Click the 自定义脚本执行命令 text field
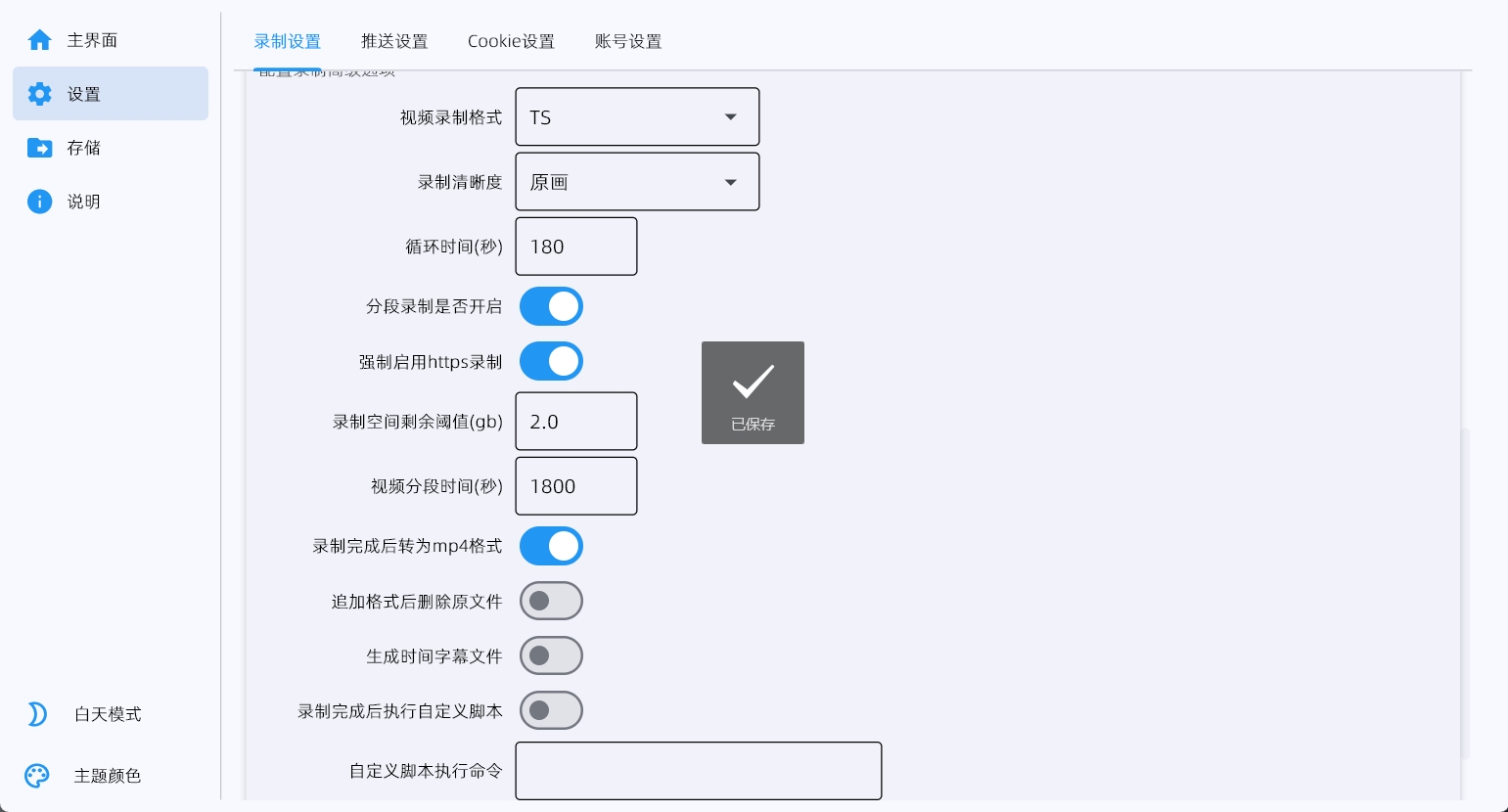Viewport: 1508px width, 812px height. click(699, 771)
